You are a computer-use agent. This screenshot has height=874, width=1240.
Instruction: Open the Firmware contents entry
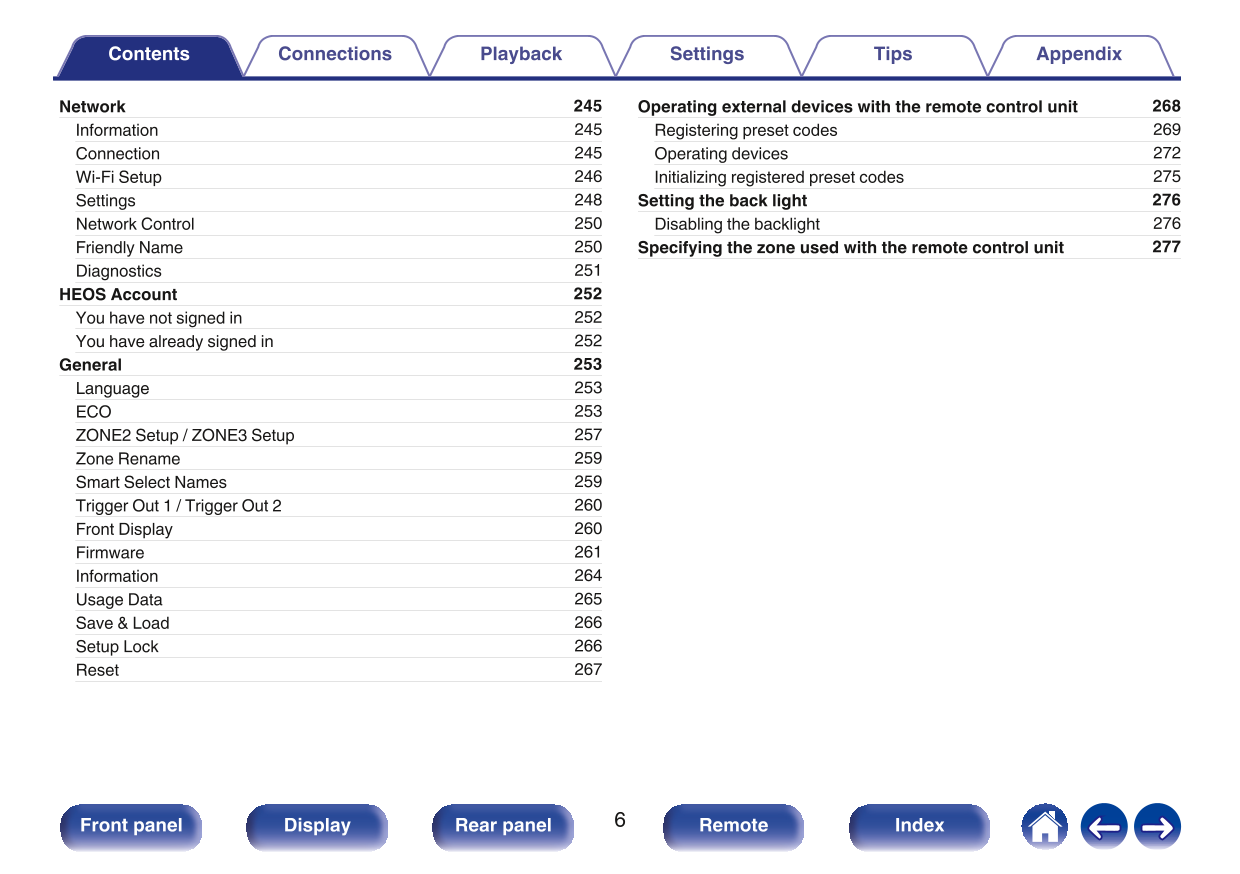point(110,553)
